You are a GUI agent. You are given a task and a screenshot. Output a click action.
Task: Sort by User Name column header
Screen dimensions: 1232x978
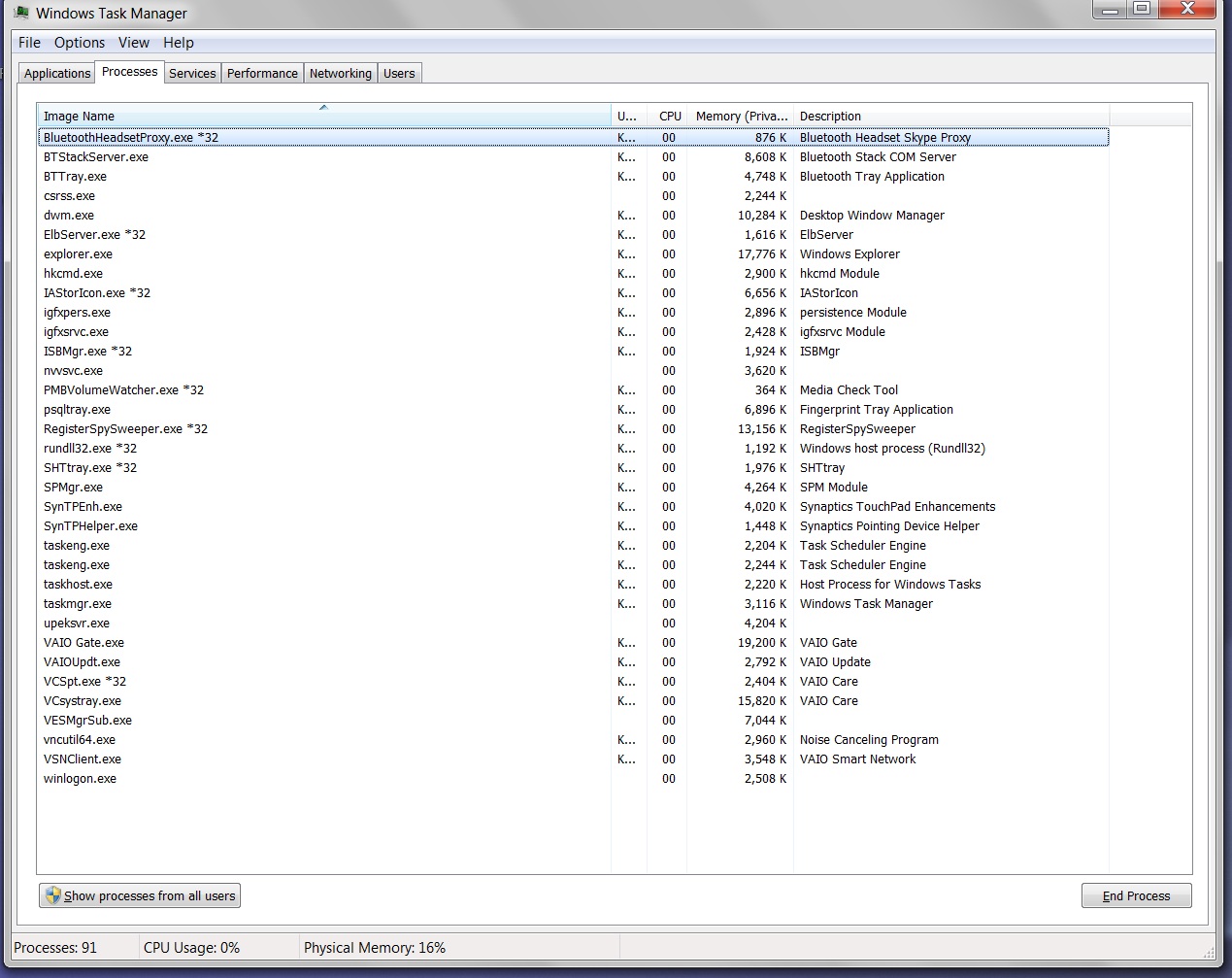coord(629,116)
